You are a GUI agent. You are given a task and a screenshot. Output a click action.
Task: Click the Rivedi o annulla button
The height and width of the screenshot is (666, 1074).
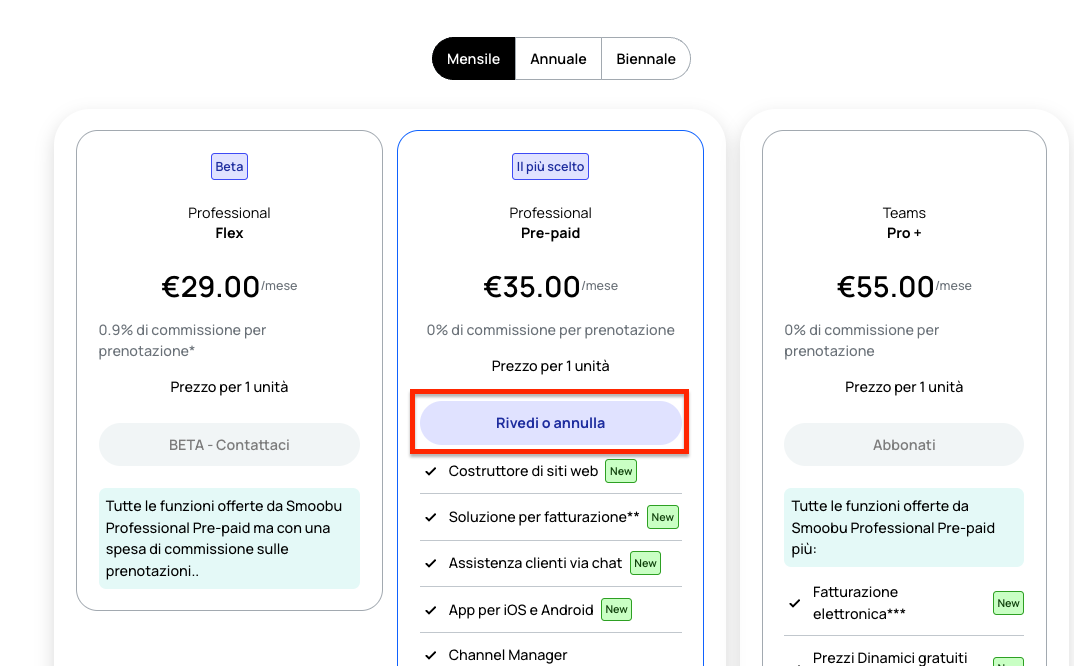pos(551,423)
